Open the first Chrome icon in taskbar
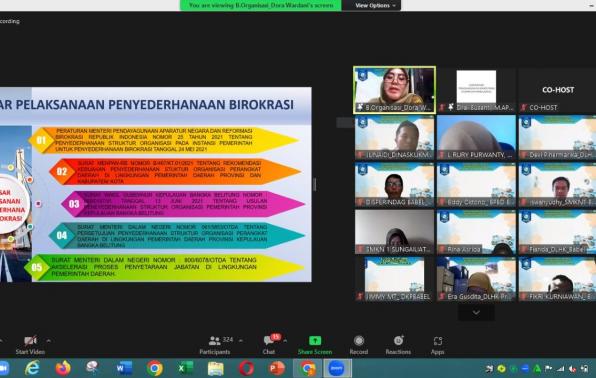Viewport: 596px width, 378px height. pos(155,368)
